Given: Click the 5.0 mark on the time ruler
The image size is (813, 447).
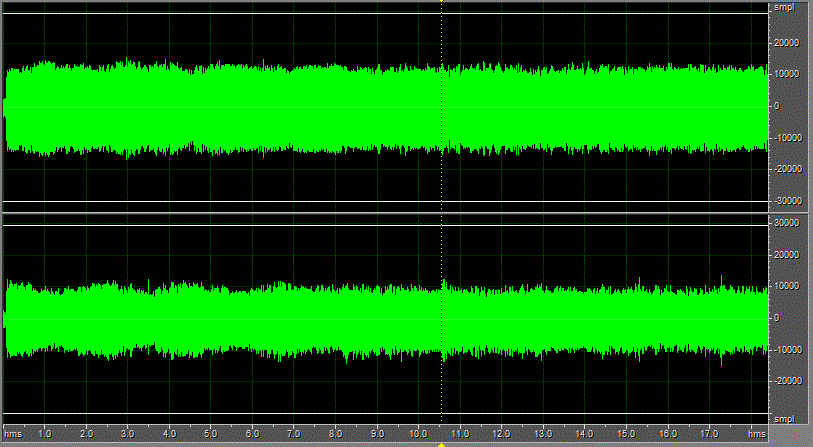Looking at the screenshot, I should [x=211, y=434].
